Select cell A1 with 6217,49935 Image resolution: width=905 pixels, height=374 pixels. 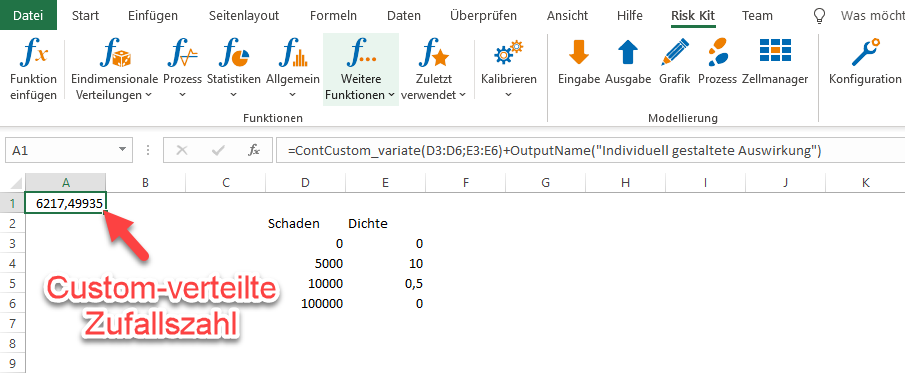(66, 203)
